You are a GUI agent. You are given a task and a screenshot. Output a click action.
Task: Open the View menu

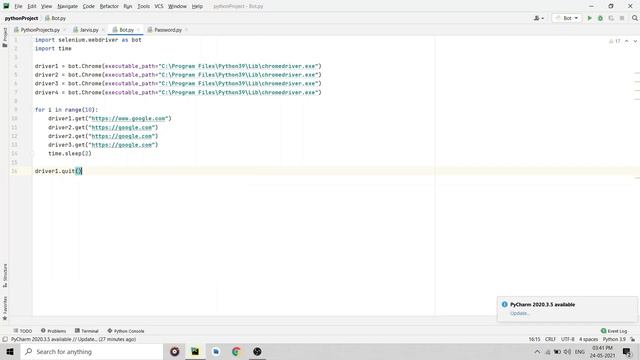(47, 6)
